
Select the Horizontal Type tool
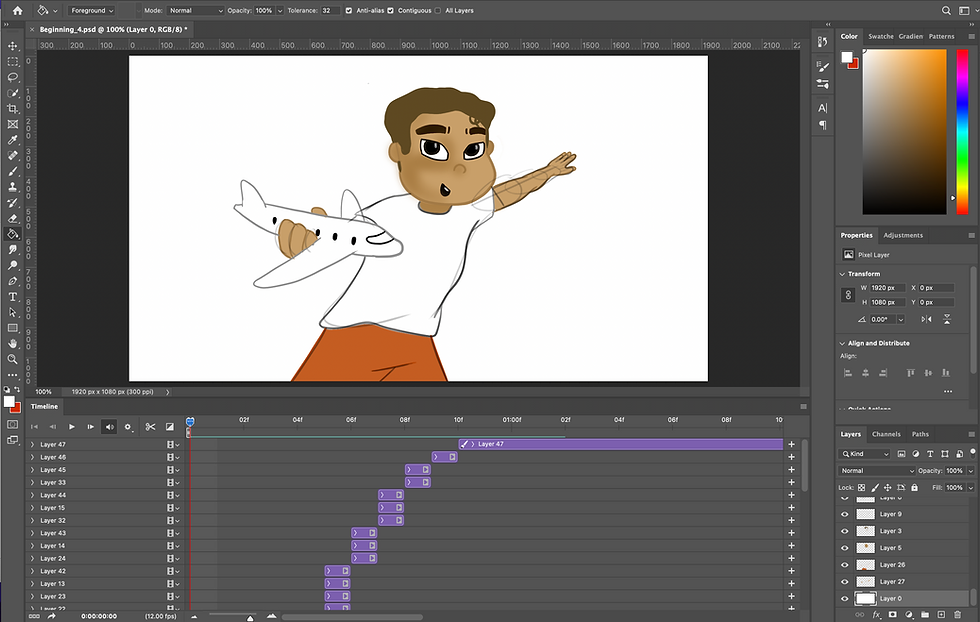(12, 297)
